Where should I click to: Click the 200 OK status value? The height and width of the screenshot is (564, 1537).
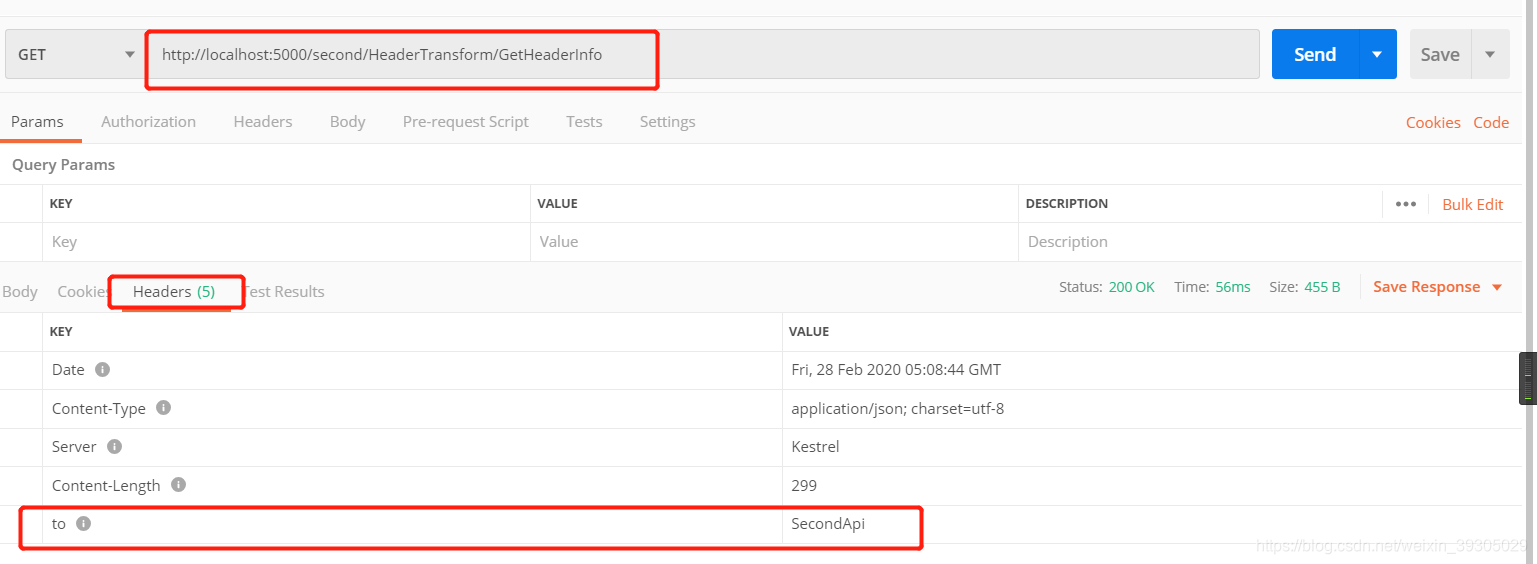[x=1131, y=287]
